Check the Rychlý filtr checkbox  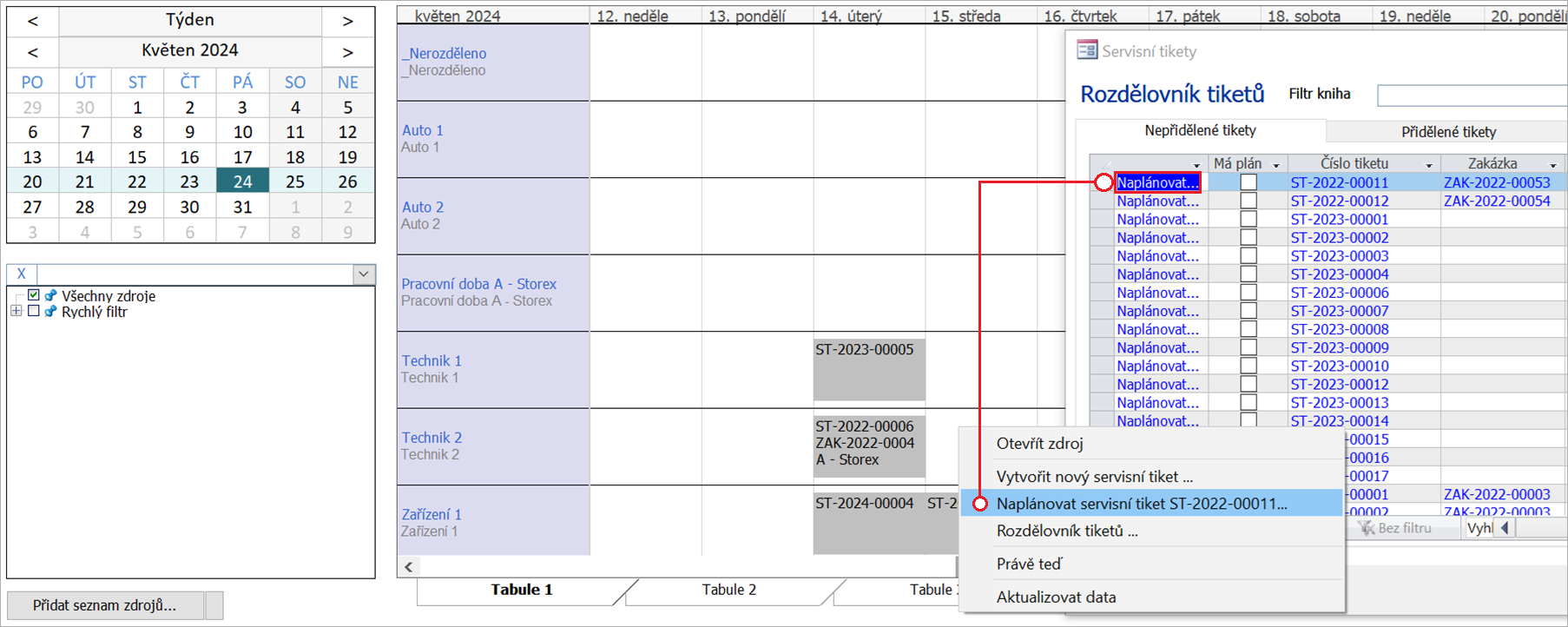point(34,311)
